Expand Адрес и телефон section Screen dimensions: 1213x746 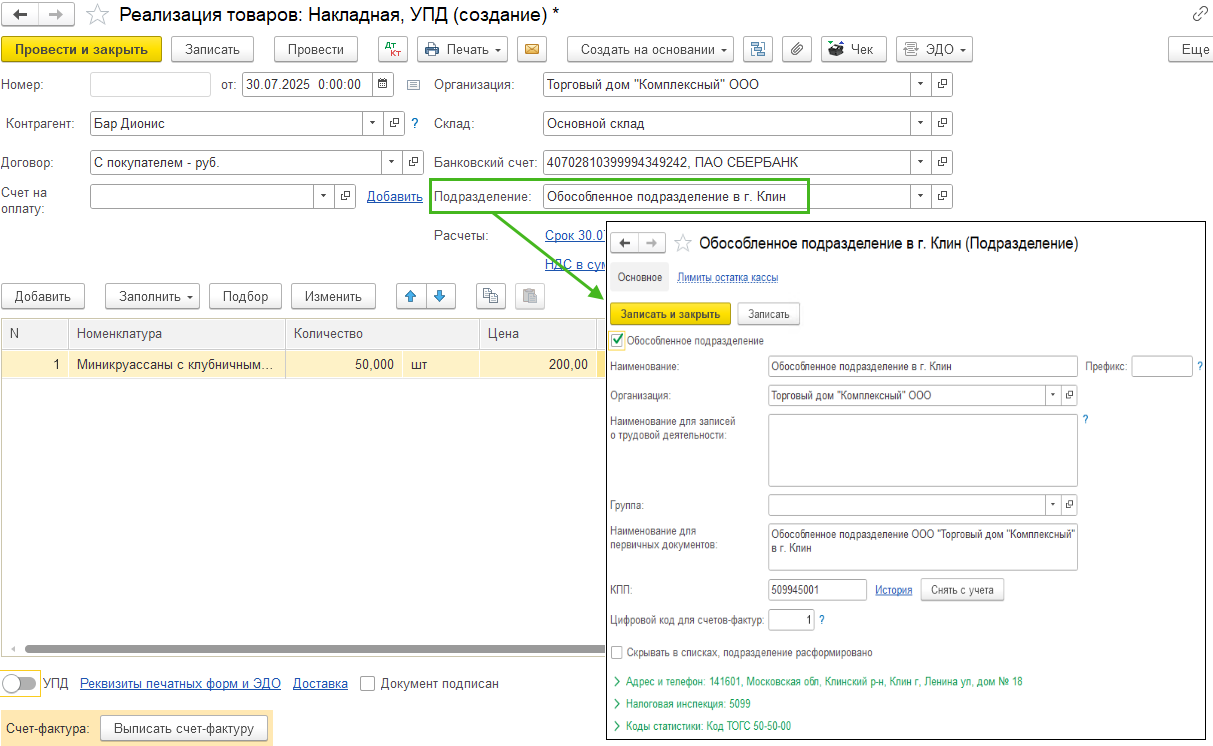tap(817, 682)
